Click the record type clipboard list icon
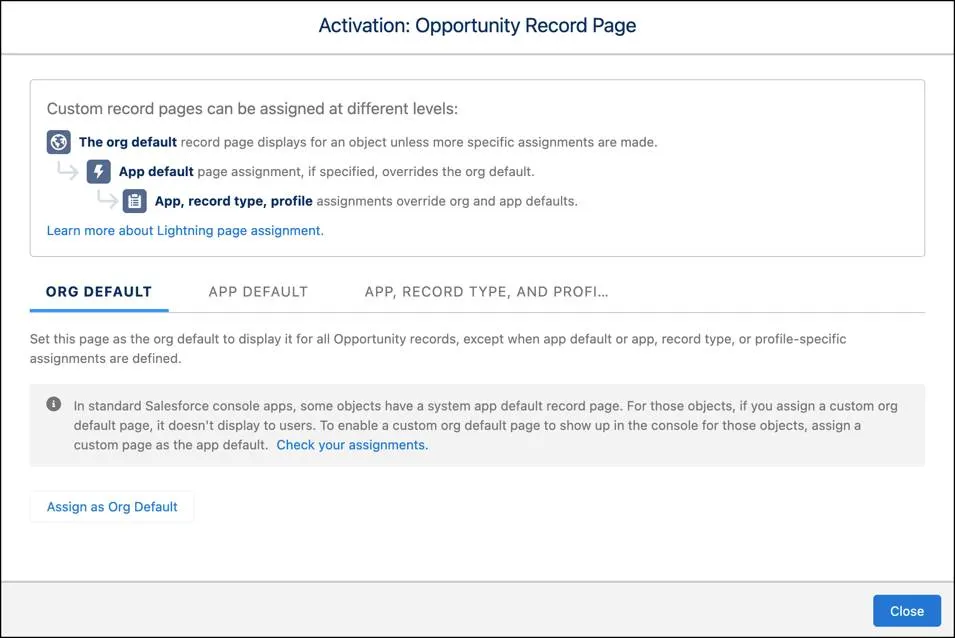 [135, 201]
